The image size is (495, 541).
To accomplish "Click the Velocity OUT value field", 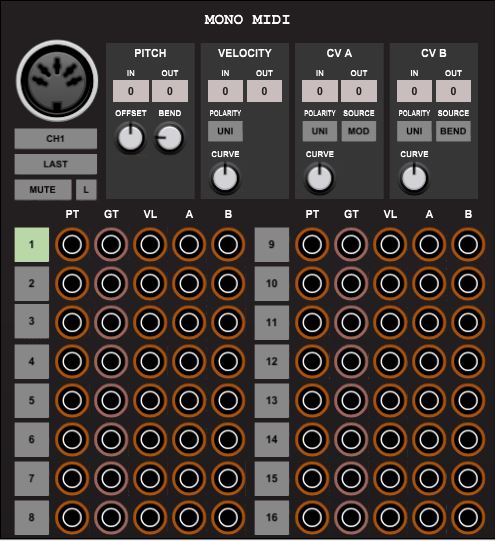I will pyautogui.click(x=264, y=91).
